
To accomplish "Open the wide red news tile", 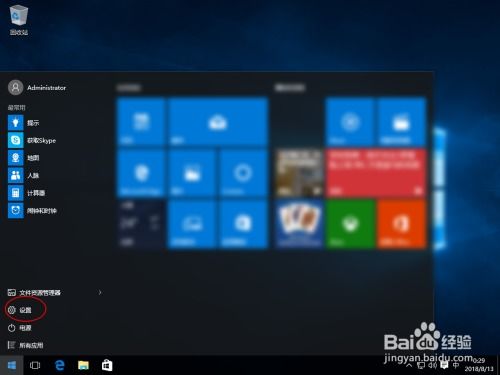I will tap(376, 173).
